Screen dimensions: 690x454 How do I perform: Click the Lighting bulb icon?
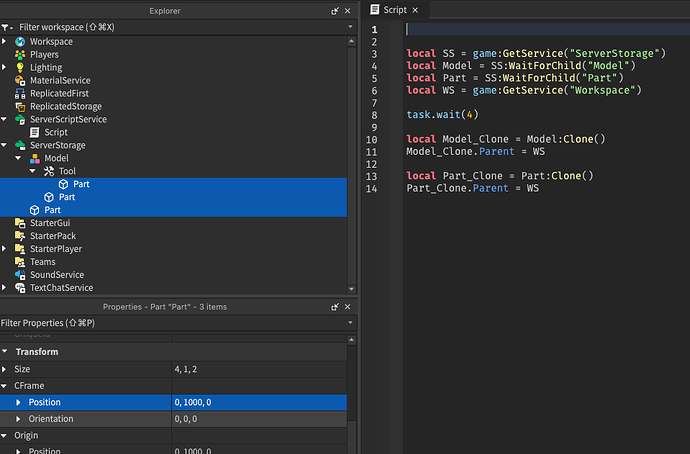(20, 67)
